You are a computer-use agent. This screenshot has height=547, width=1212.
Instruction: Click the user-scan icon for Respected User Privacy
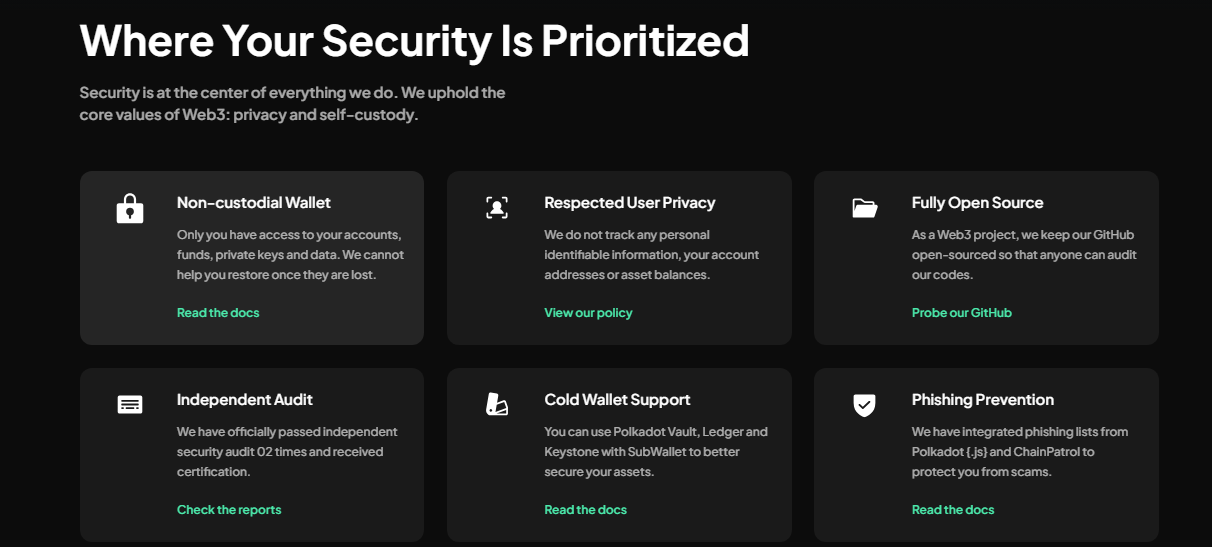(x=497, y=208)
